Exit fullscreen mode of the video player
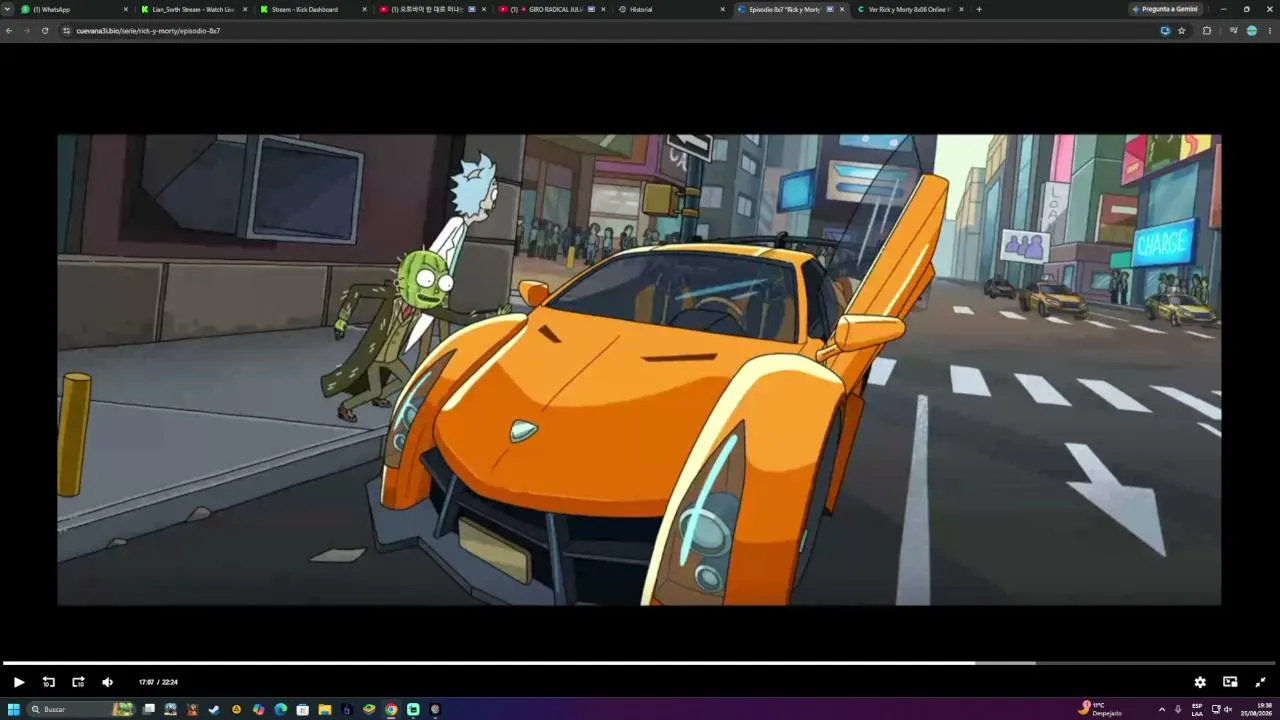The height and width of the screenshot is (720, 1280). [x=1260, y=682]
